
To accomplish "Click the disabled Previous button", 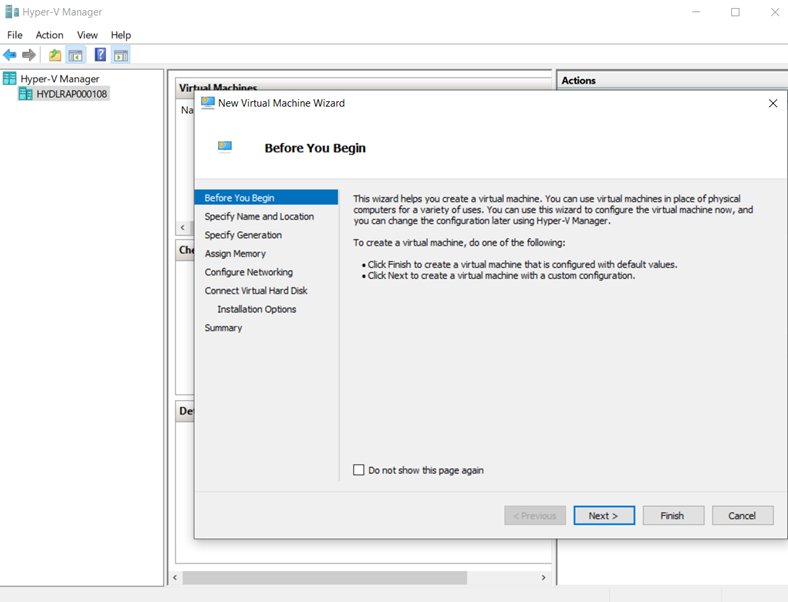I will tap(535, 515).
